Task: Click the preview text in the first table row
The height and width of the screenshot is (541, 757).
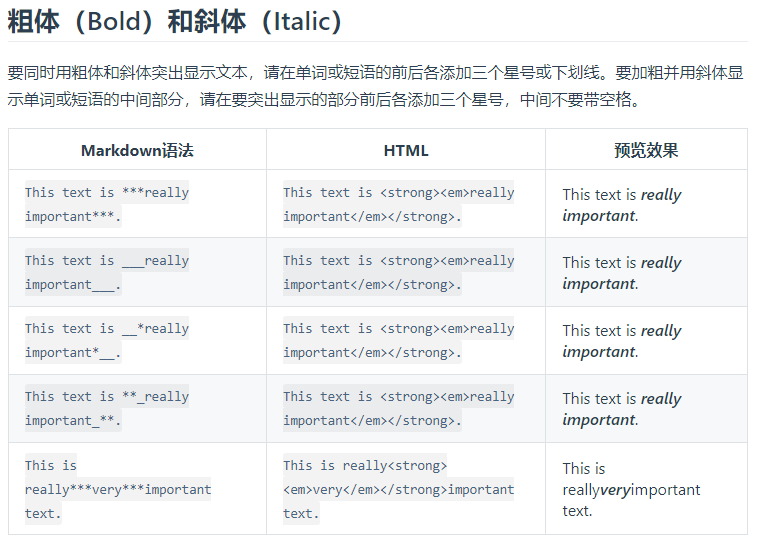Action: pos(621,205)
